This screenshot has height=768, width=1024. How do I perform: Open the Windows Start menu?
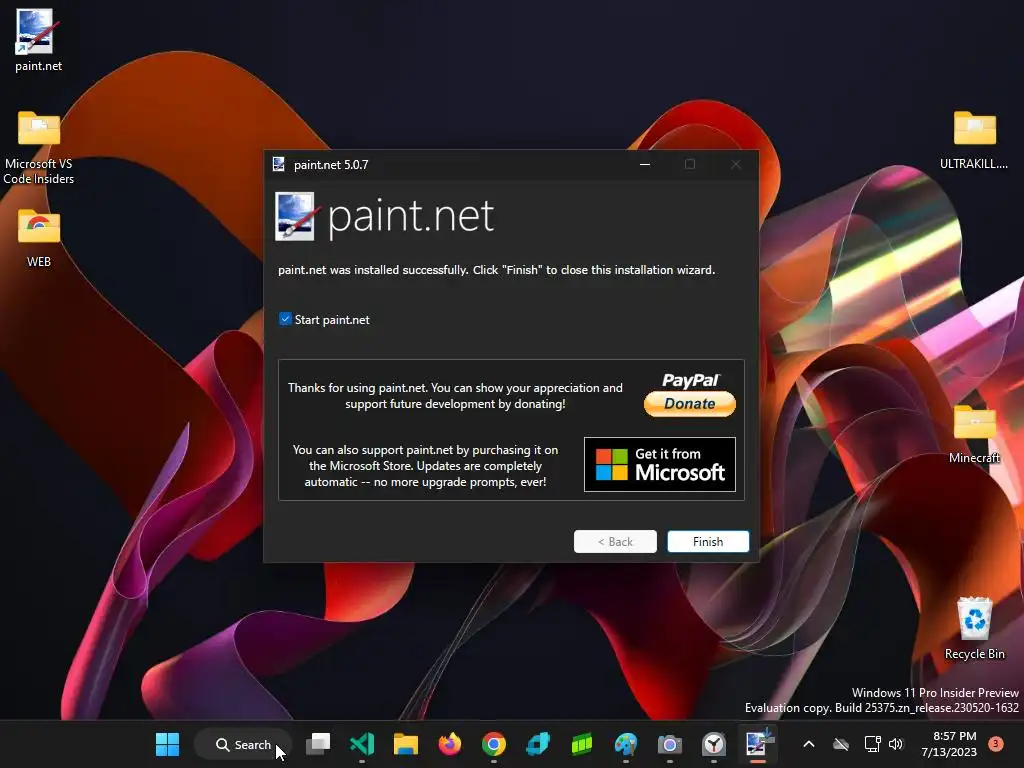[167, 744]
